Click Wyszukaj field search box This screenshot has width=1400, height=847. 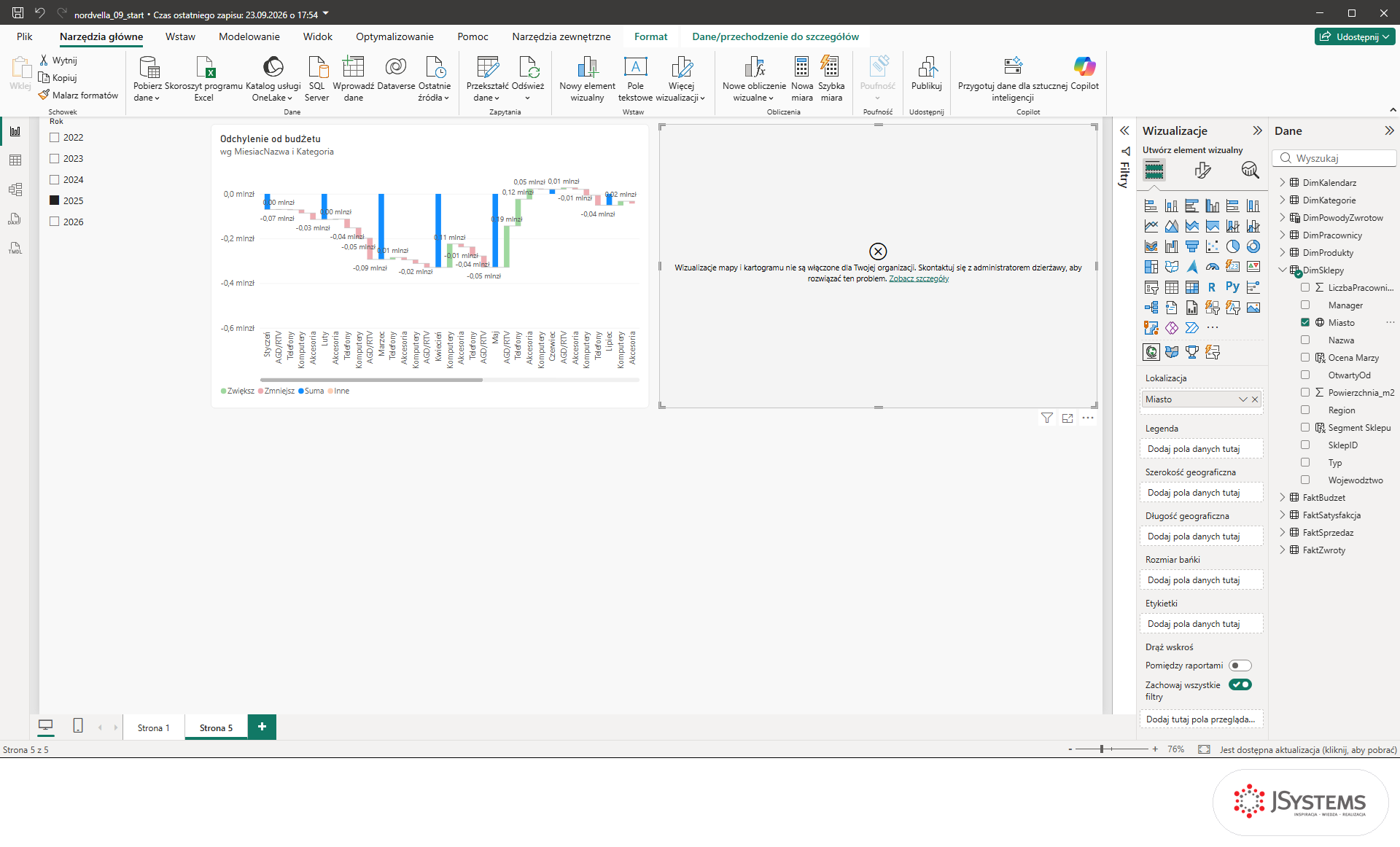[x=1334, y=158]
